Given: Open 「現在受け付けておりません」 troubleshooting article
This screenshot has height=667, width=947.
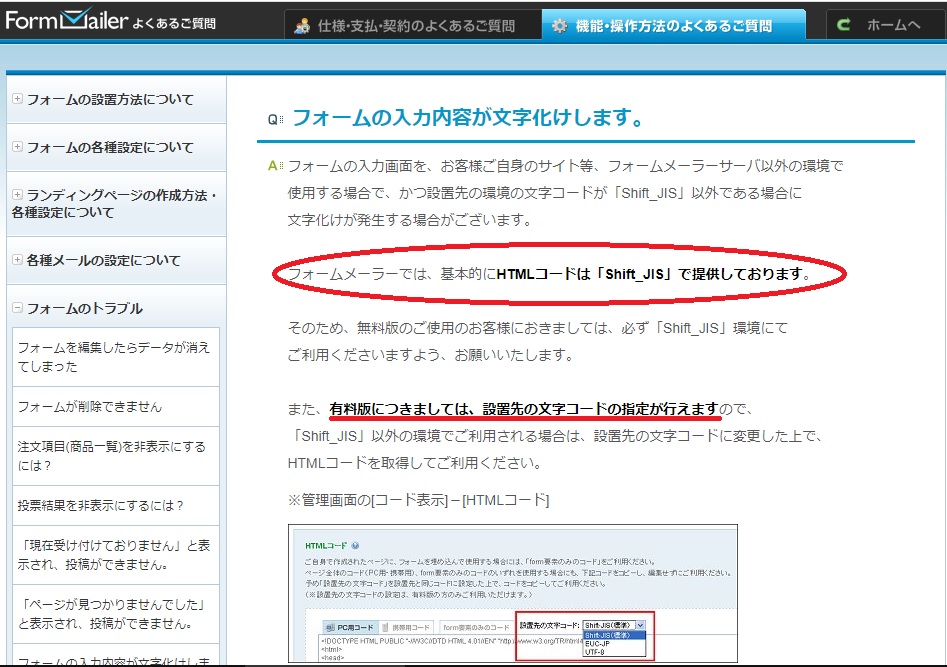Looking at the screenshot, I should pyautogui.click(x=113, y=555).
